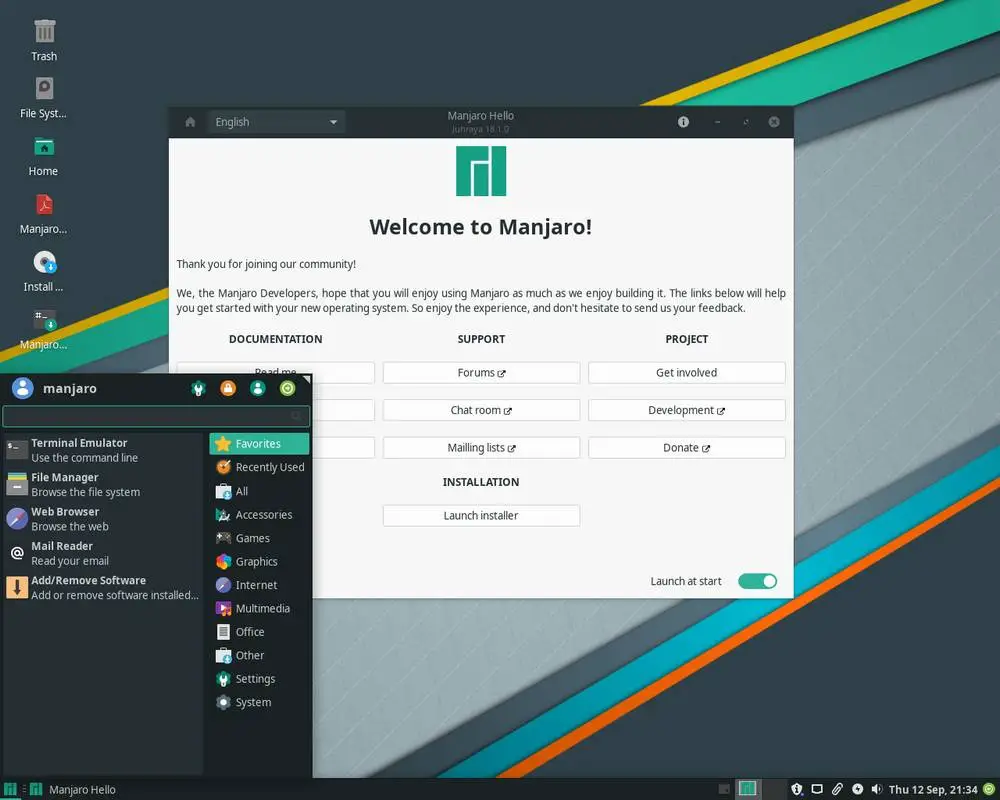The image size is (1000, 800).
Task: Open the System category
Action: (x=259, y=702)
